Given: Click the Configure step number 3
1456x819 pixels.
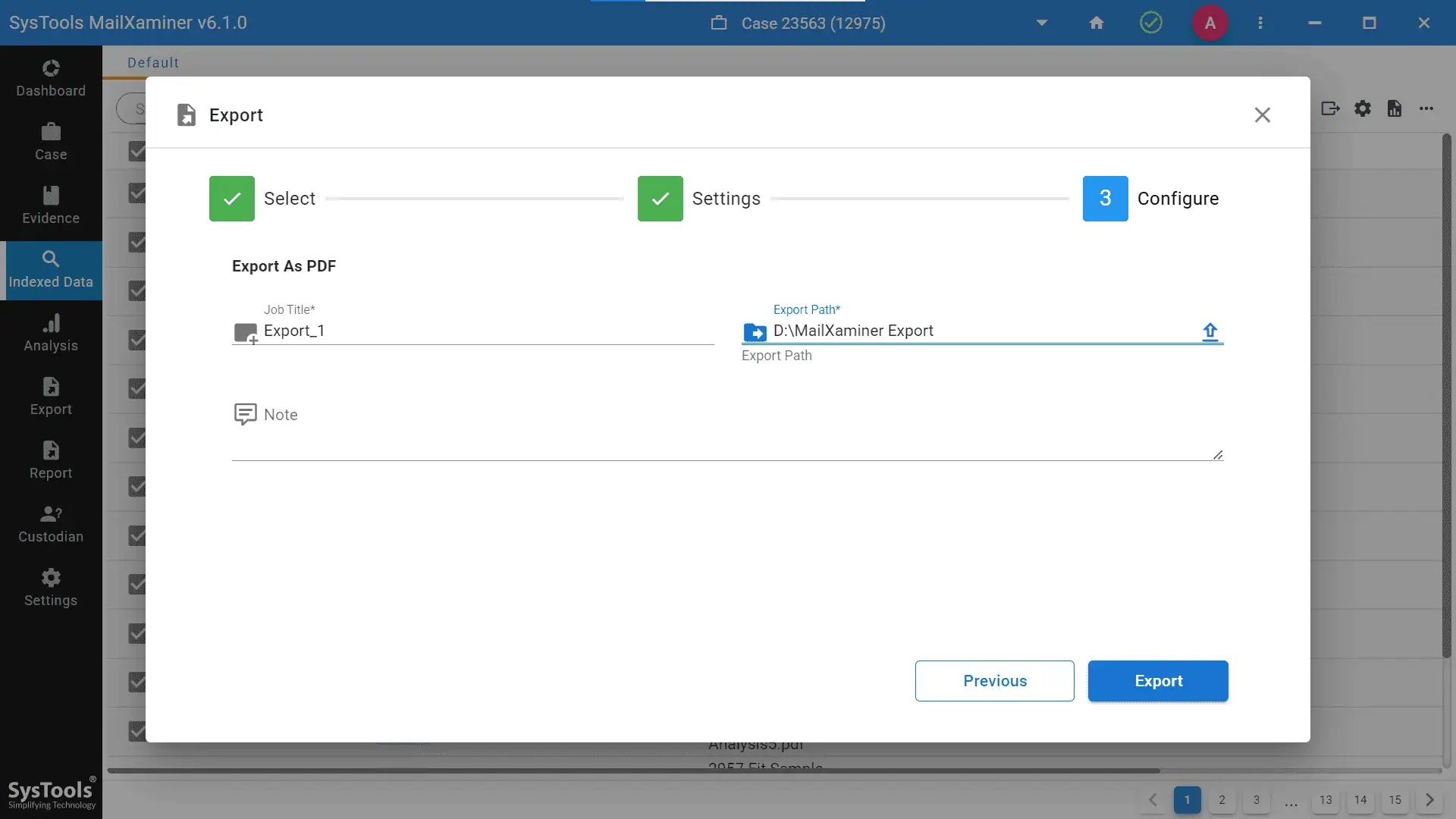Looking at the screenshot, I should coord(1106,199).
